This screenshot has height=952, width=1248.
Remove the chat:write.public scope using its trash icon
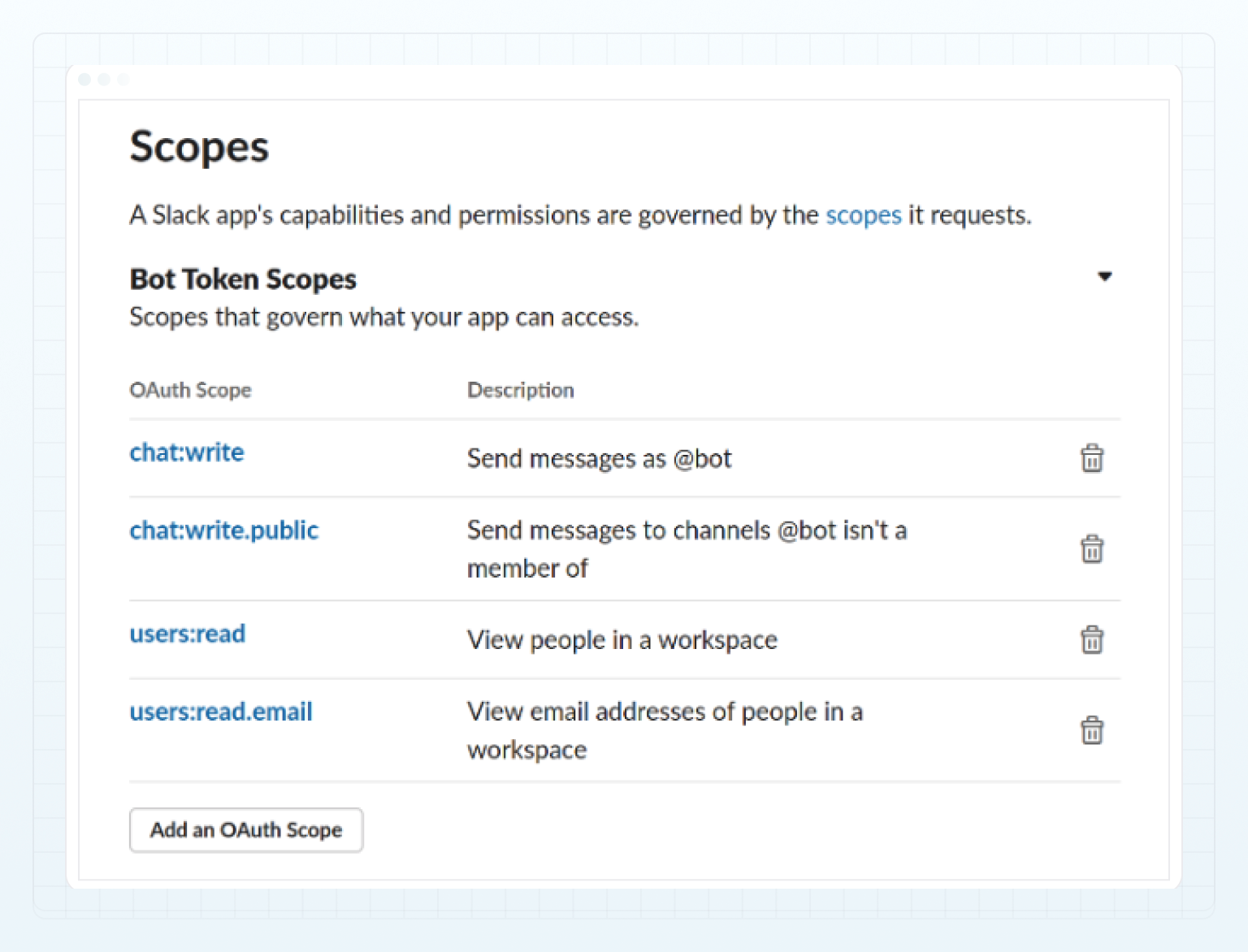(x=1092, y=549)
